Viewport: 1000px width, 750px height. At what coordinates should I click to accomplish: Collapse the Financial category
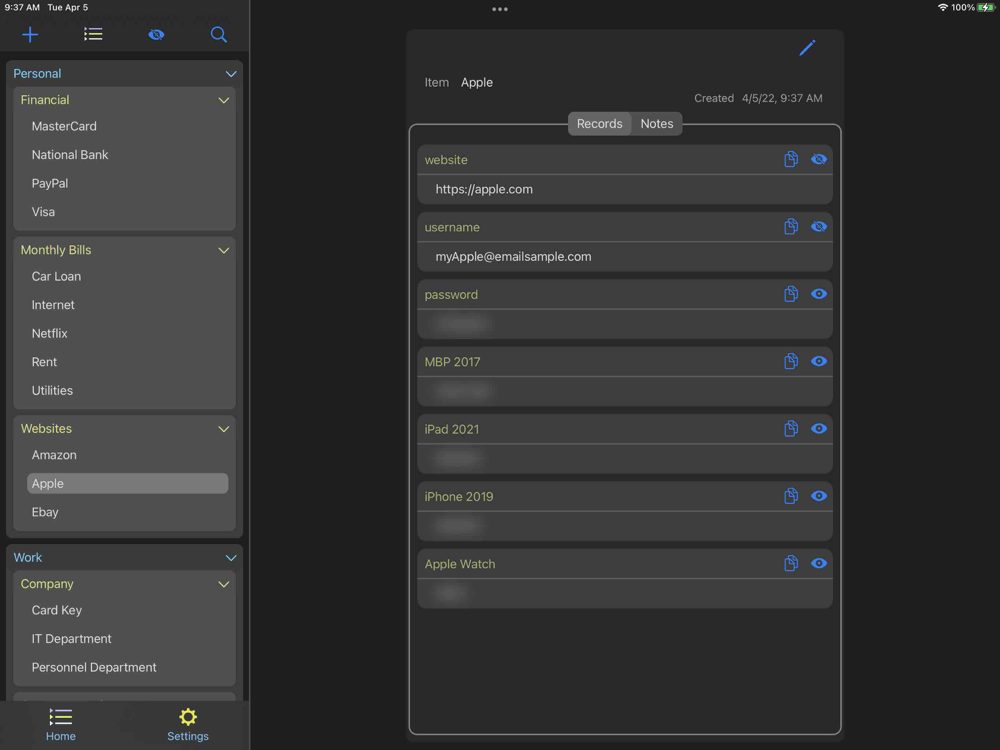coord(224,100)
